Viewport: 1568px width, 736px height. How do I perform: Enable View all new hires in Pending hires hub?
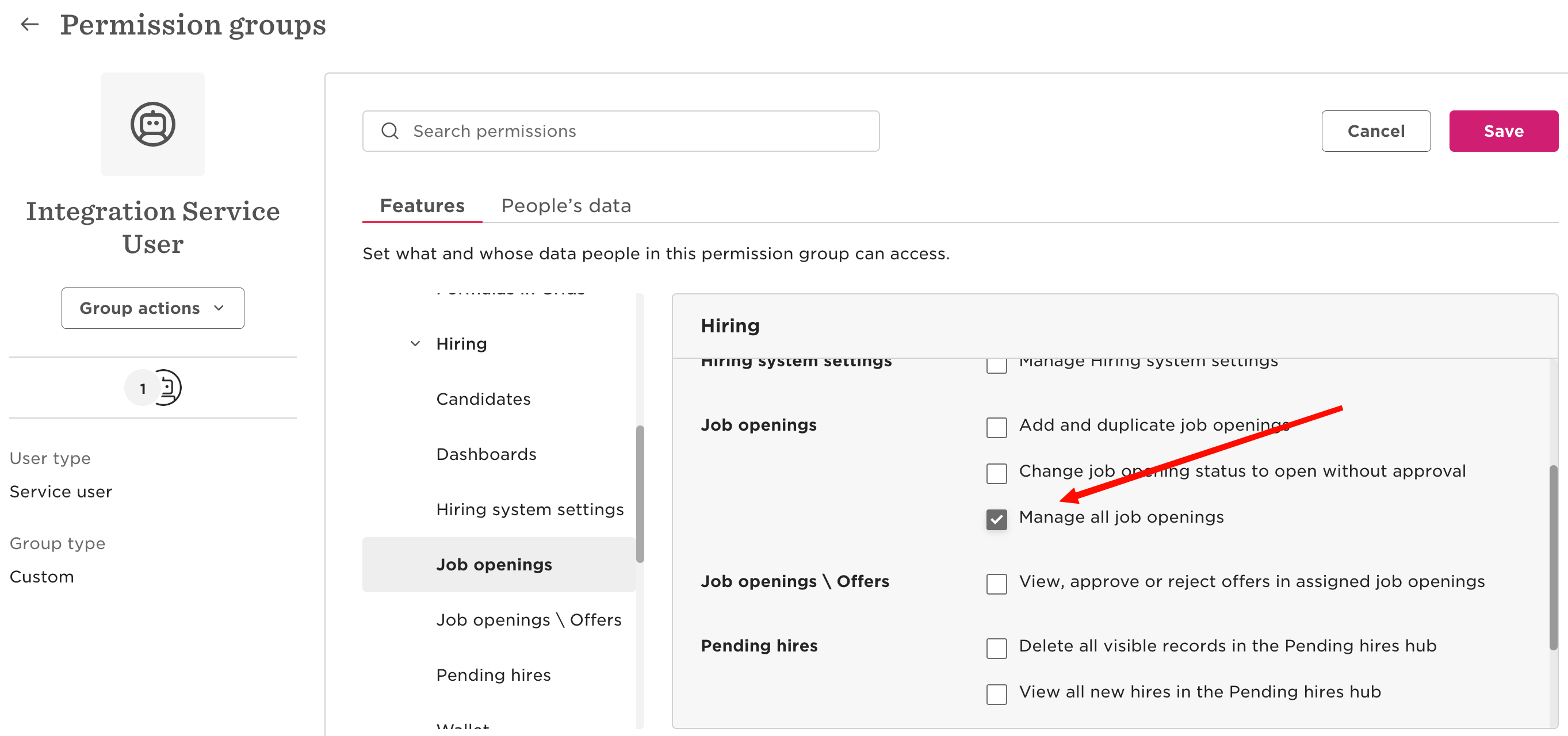point(996,694)
